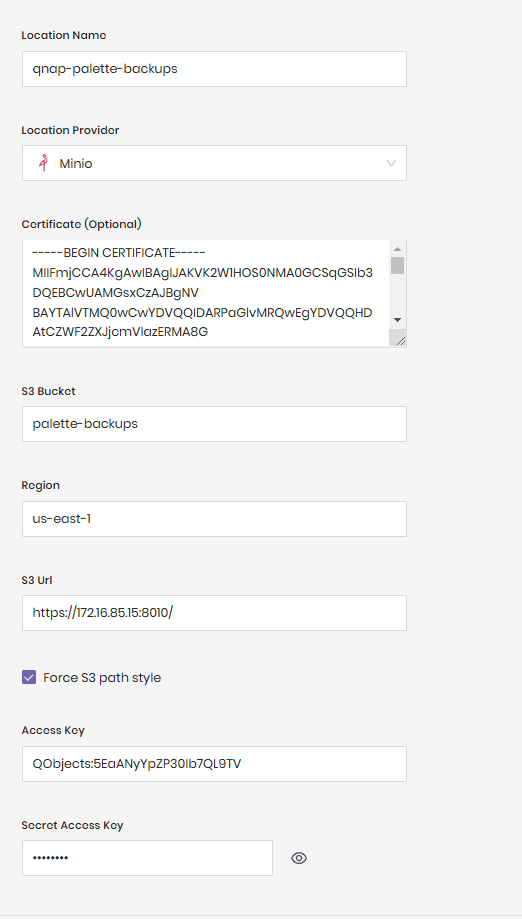Viewport: 522px width, 919px height.
Task: Reveal the Secret Access Key with eye icon
Action: (299, 858)
